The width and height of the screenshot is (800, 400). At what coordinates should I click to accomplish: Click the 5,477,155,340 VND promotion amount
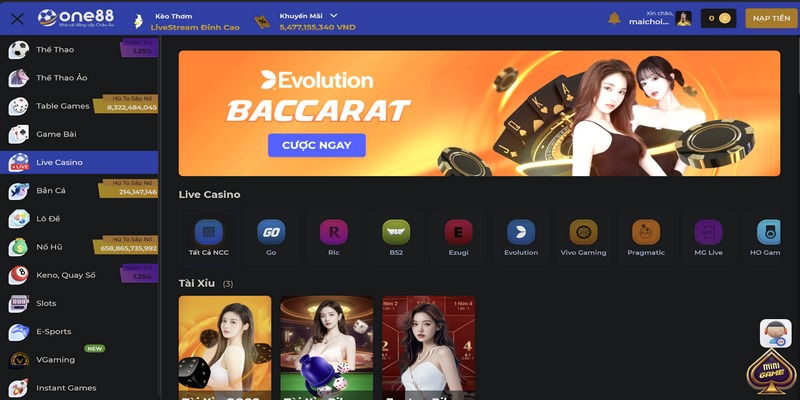click(x=317, y=28)
